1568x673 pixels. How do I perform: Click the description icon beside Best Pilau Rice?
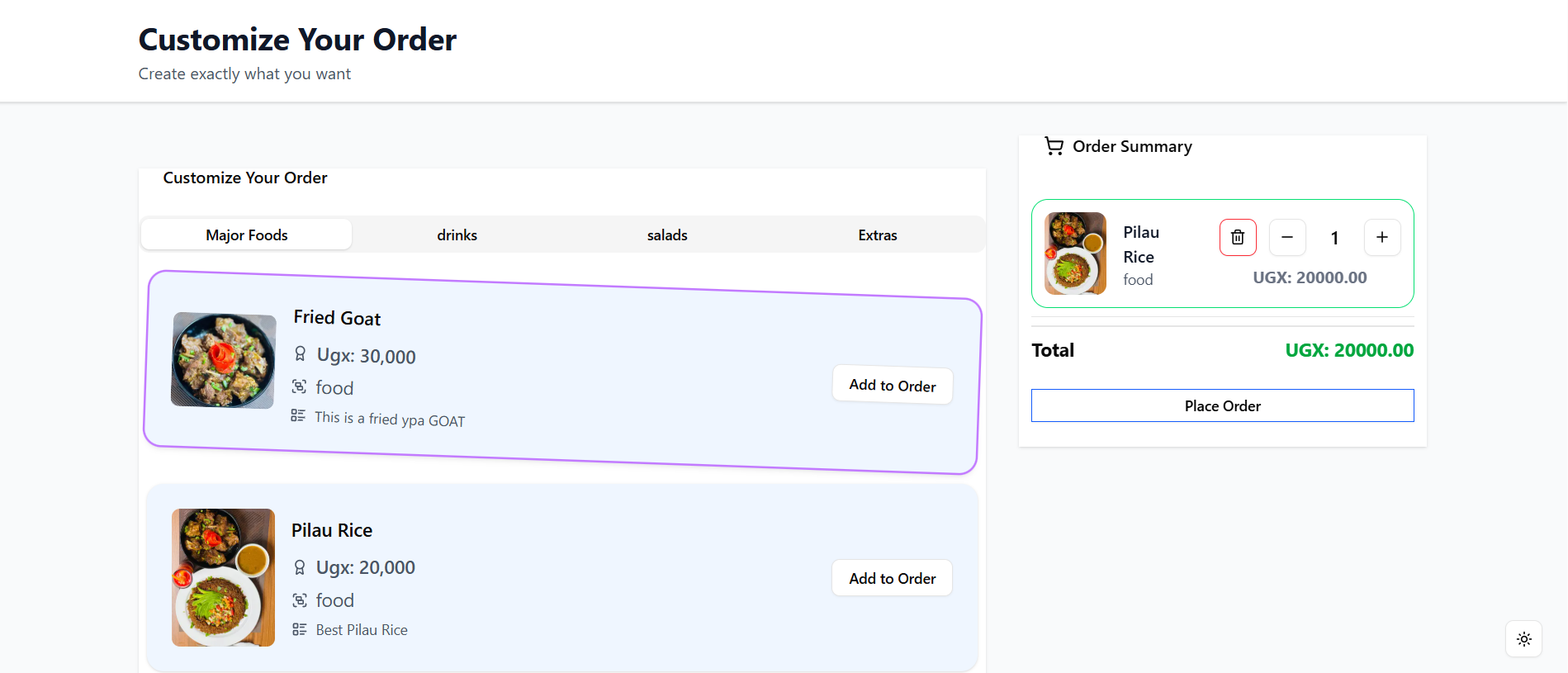coord(300,629)
